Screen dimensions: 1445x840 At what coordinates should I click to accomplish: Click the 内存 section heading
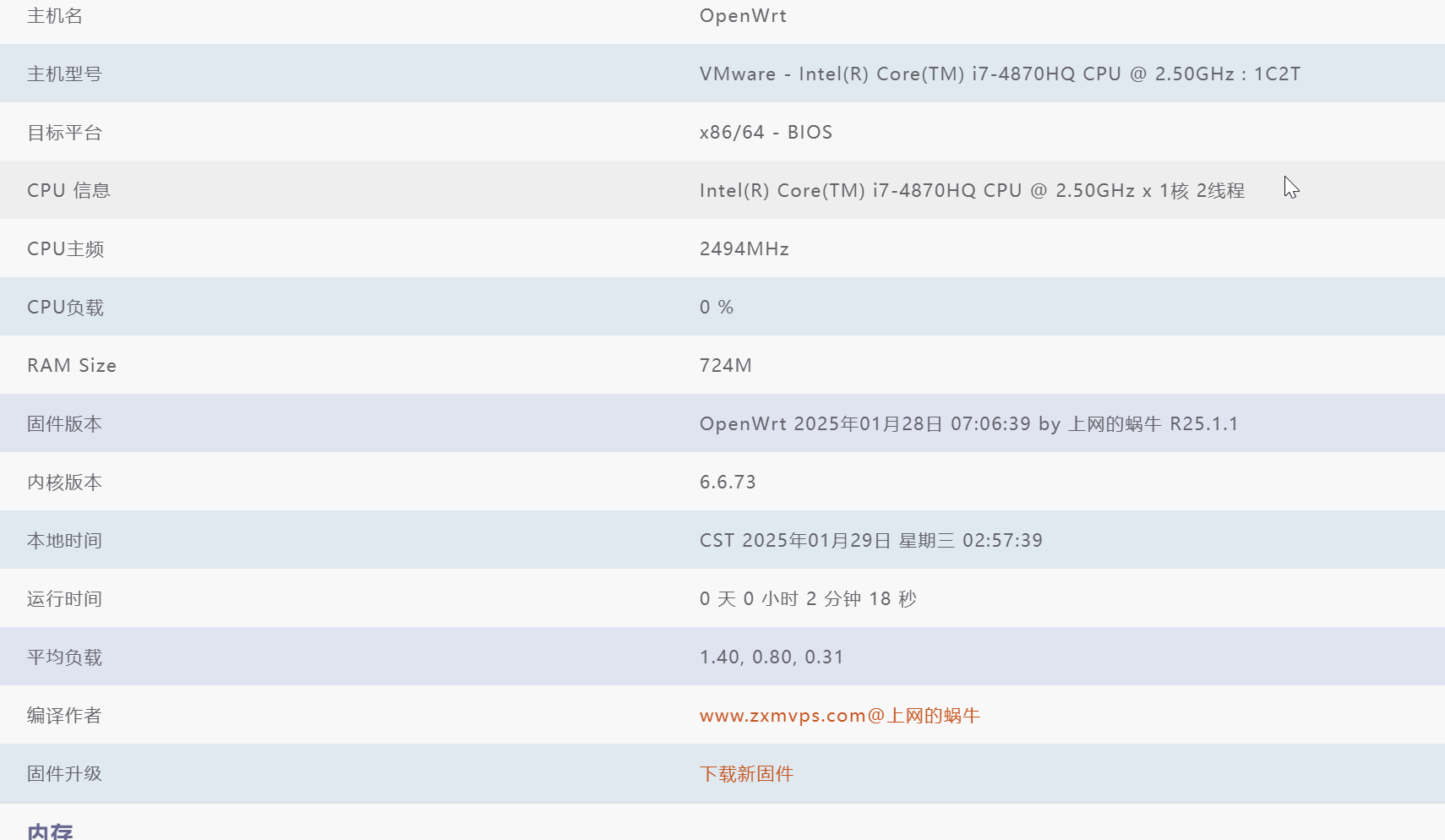pos(50,832)
